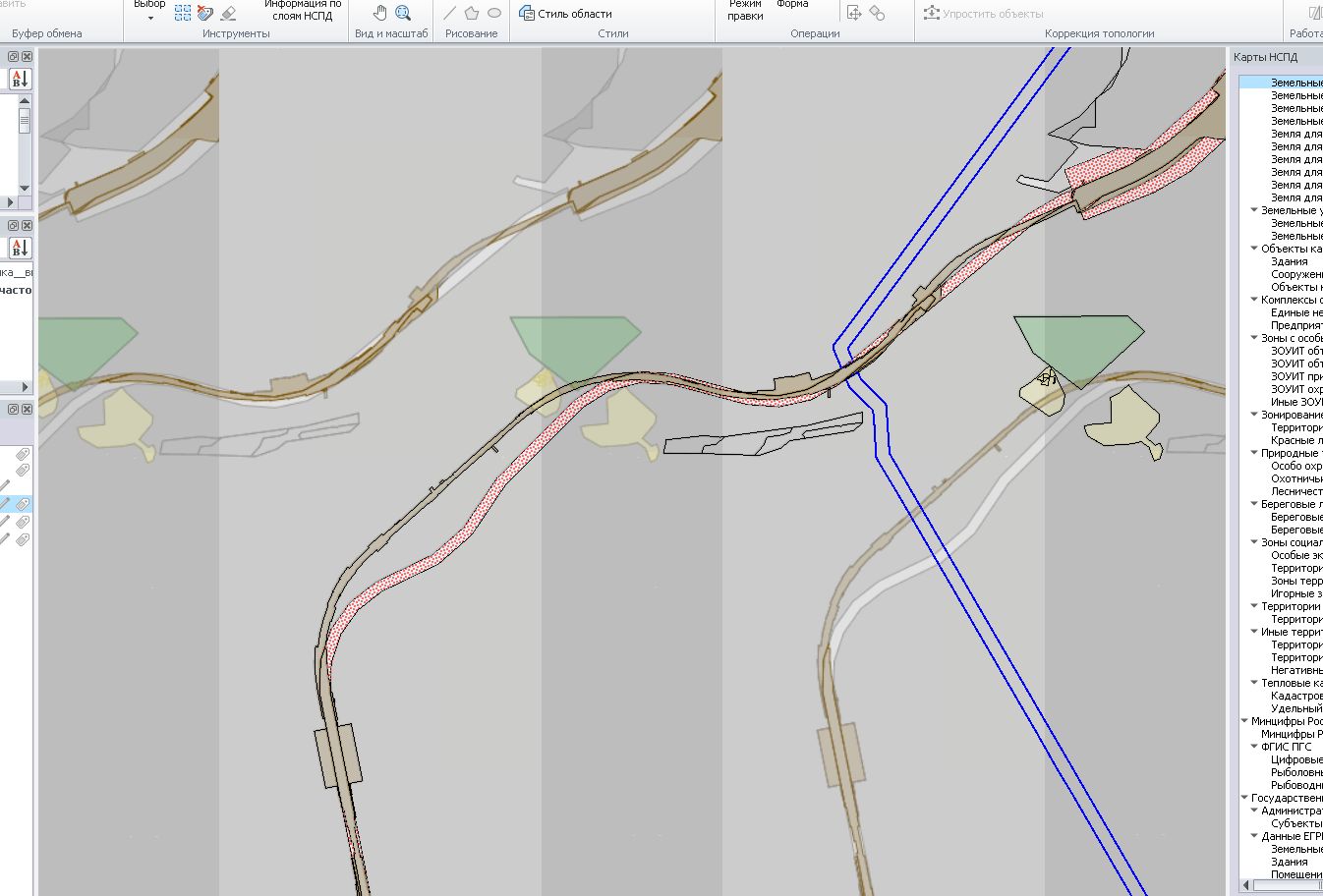Collapse the Зонирование tree group
1323x896 pixels.
pyautogui.click(x=1254, y=415)
